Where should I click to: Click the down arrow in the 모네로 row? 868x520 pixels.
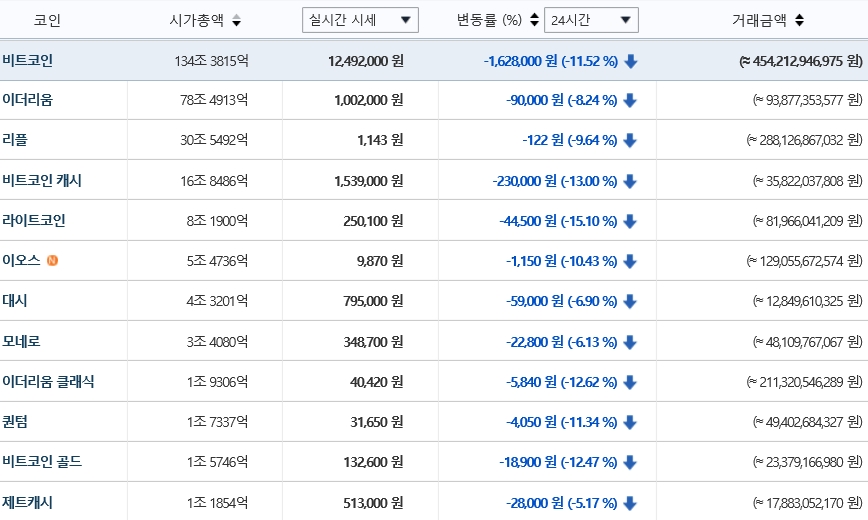pyautogui.click(x=630, y=342)
